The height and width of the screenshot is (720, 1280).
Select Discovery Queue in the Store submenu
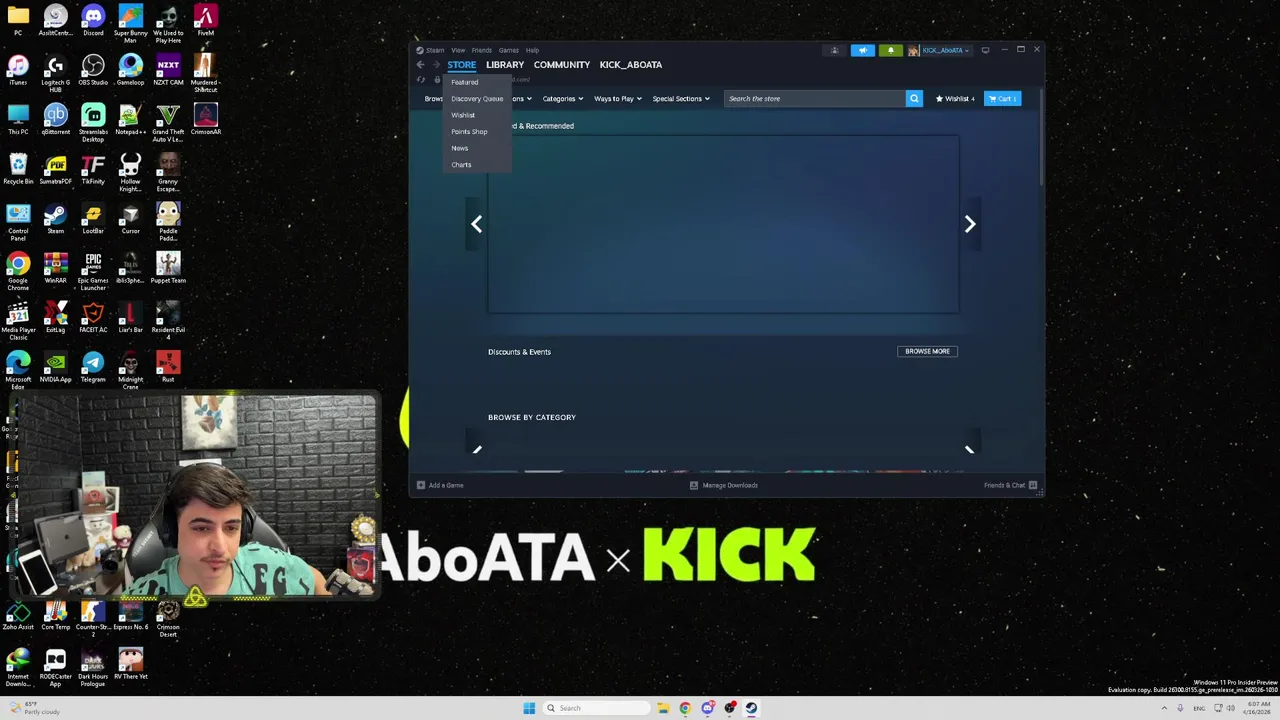pos(477,99)
